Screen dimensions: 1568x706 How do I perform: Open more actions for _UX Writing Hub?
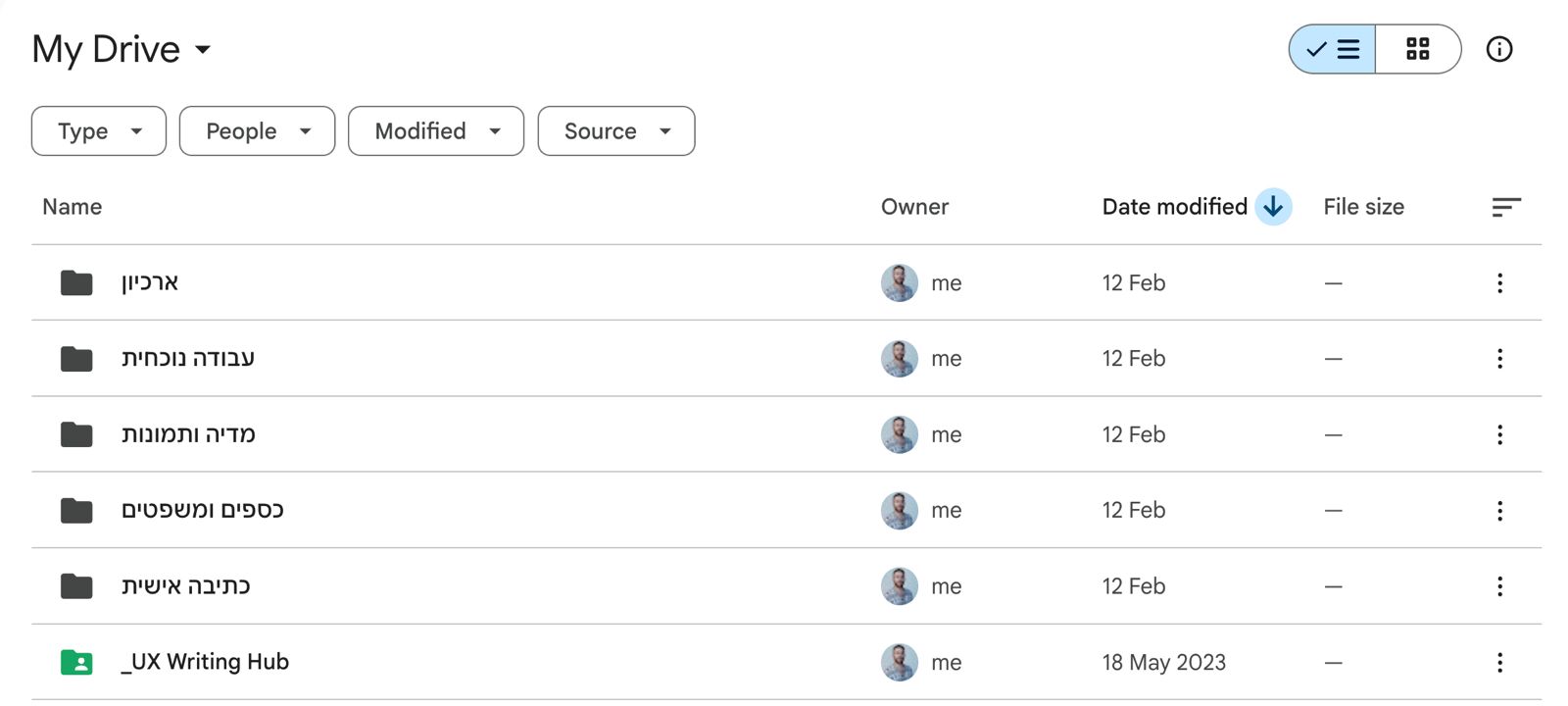pyautogui.click(x=1499, y=663)
